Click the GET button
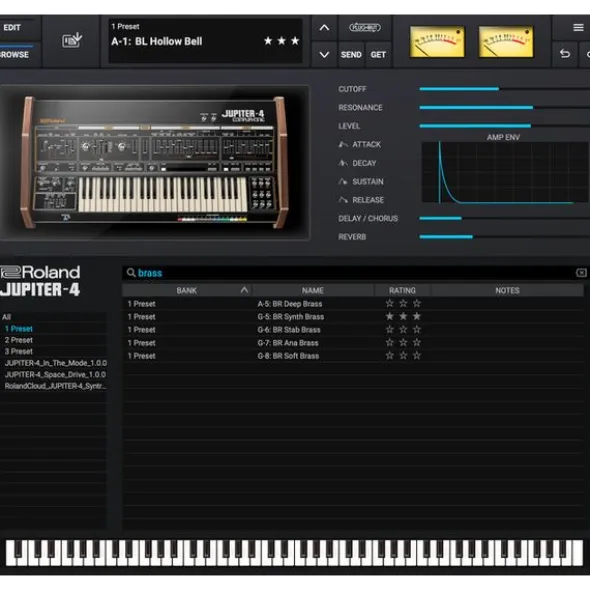The height and width of the screenshot is (591, 590). tap(378, 55)
